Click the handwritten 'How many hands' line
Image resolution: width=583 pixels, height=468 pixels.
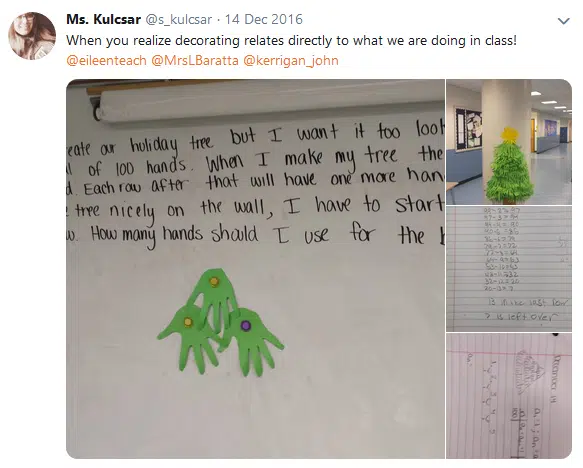tap(257, 235)
